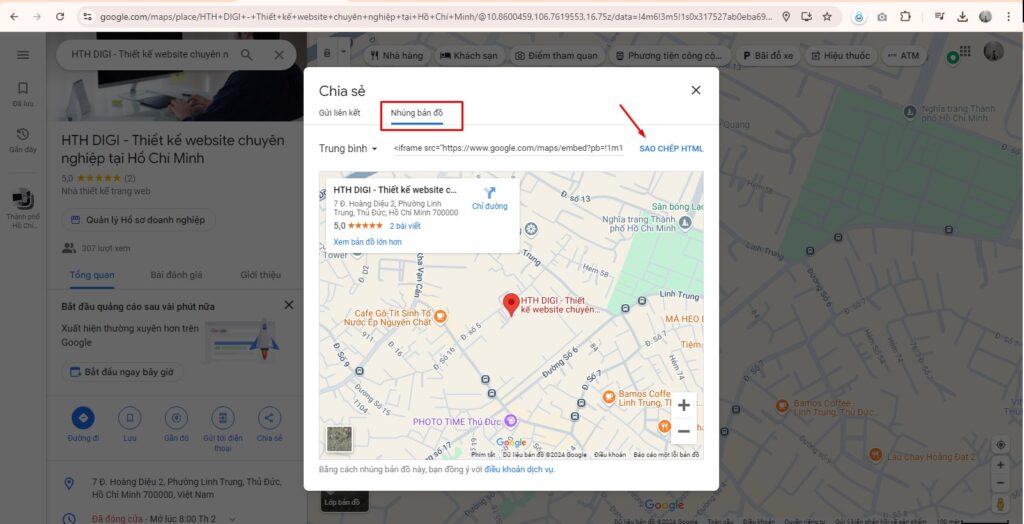Click Bamos Coffee marker in embedded map

[x=609, y=396]
